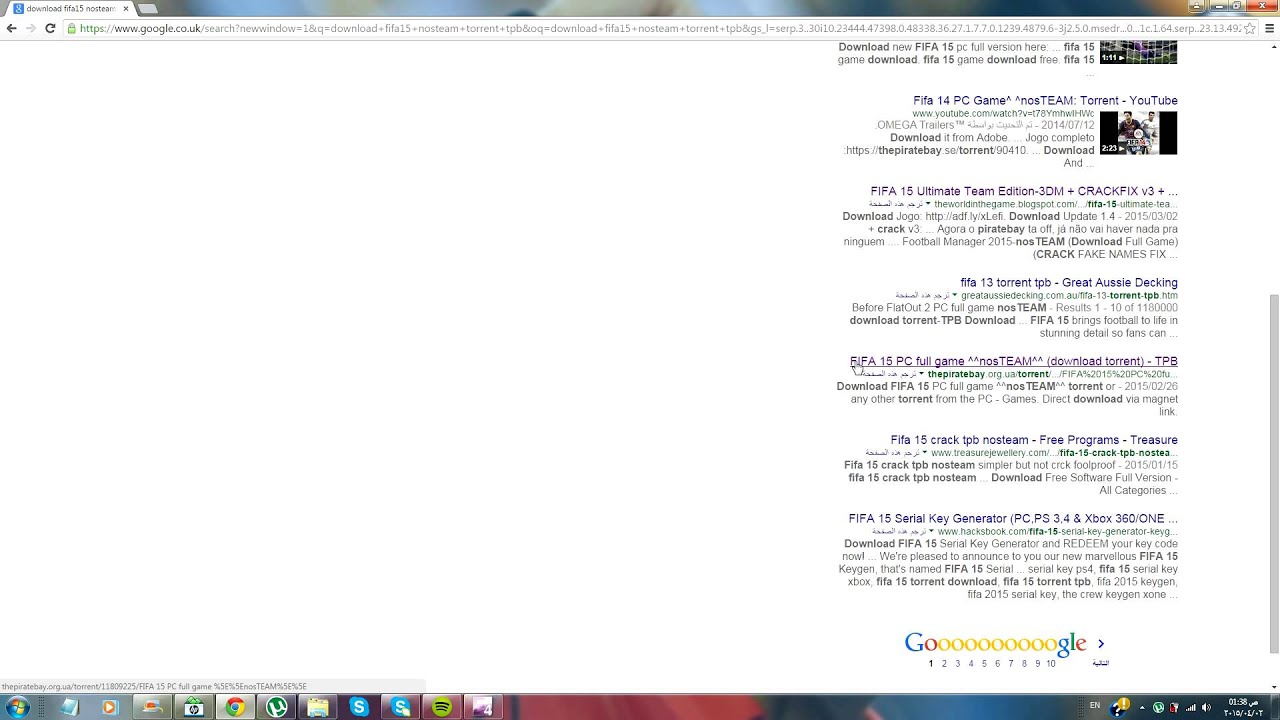The height and width of the screenshot is (720, 1280).
Task: Reload the current Google results page
Action: click(50, 28)
